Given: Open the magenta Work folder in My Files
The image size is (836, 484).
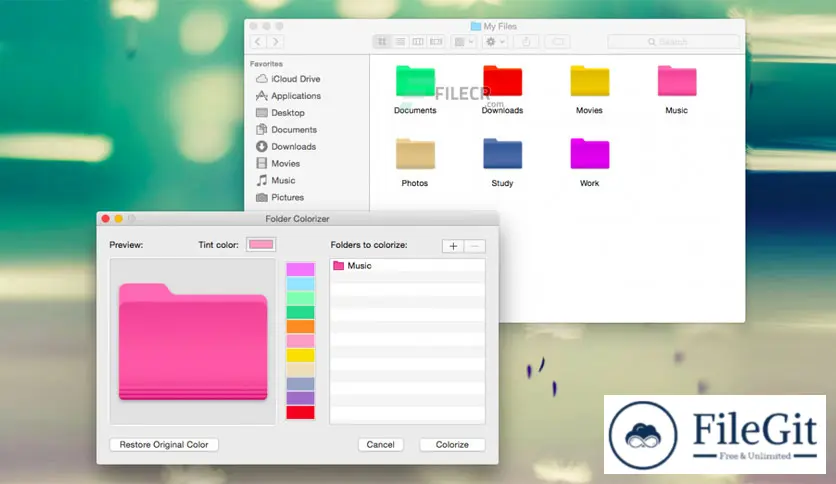Looking at the screenshot, I should [x=589, y=154].
